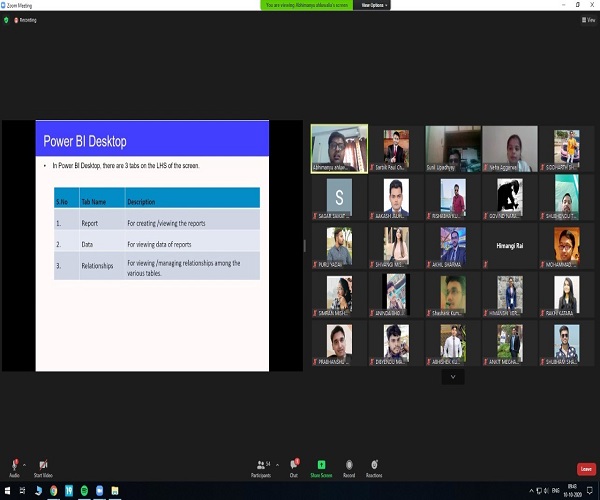Select the PRABHANSHU participant tile
Viewport: 600px width, 500px height.
339,343
